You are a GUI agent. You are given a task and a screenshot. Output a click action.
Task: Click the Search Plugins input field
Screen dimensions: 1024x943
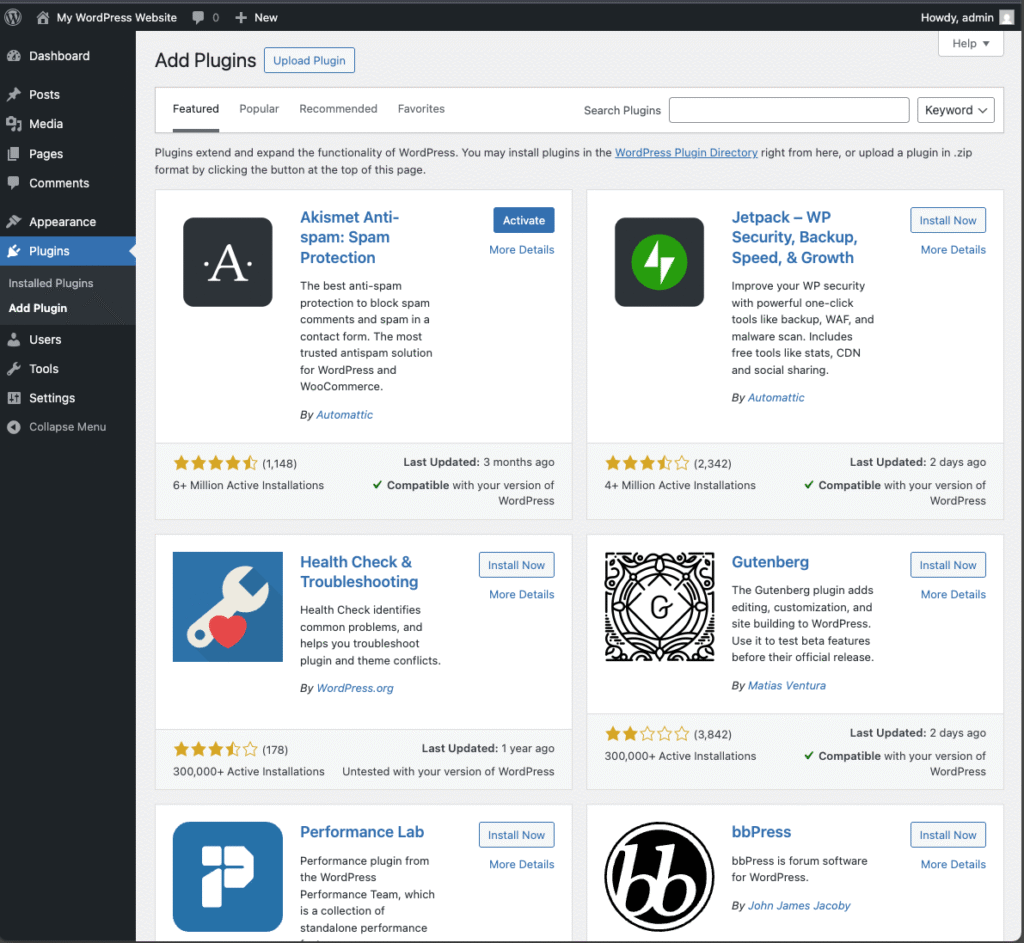click(788, 110)
